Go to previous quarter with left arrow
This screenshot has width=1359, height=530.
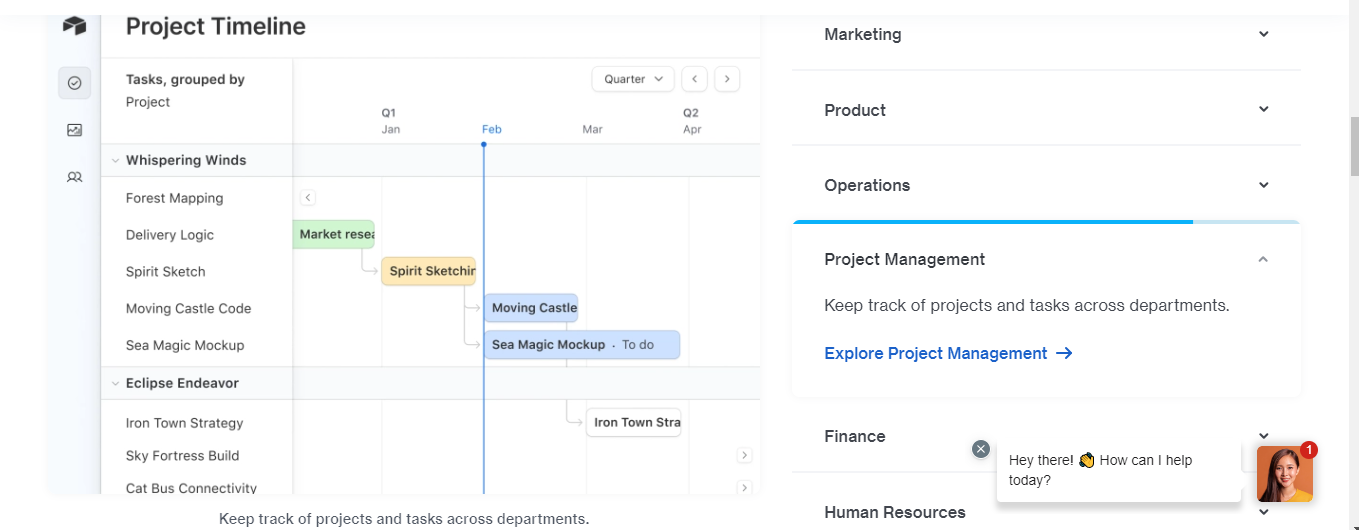pos(695,79)
